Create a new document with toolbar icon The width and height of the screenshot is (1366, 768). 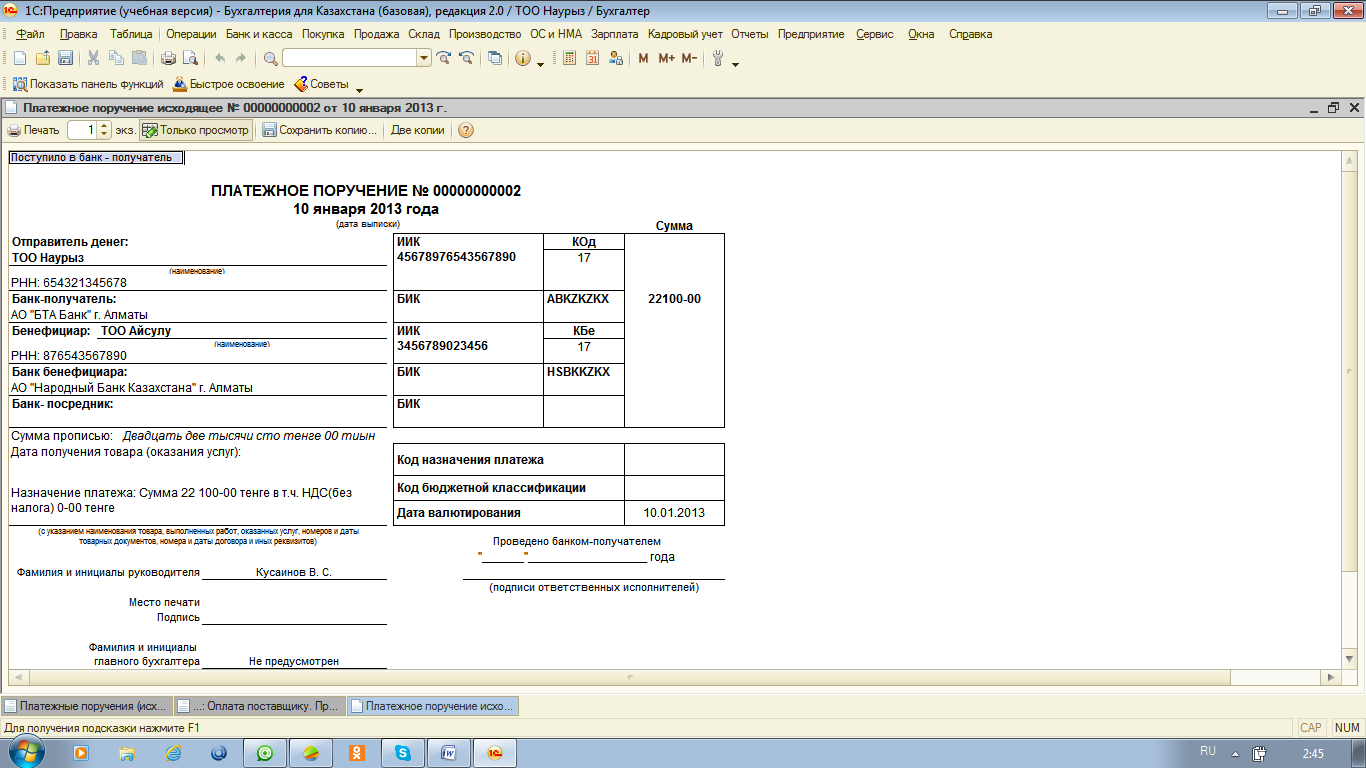(19, 58)
